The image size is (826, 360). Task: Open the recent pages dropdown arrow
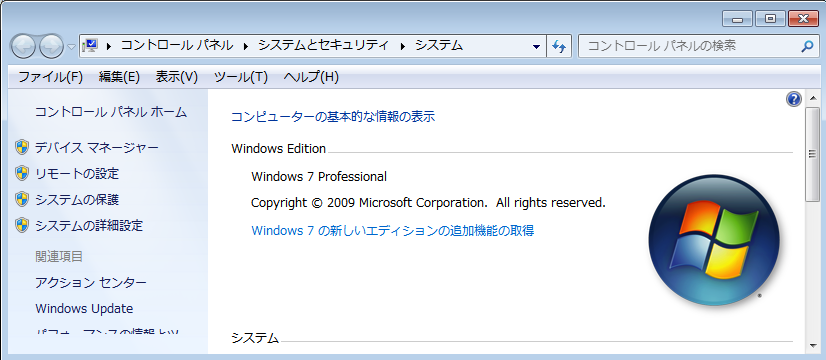point(72,47)
